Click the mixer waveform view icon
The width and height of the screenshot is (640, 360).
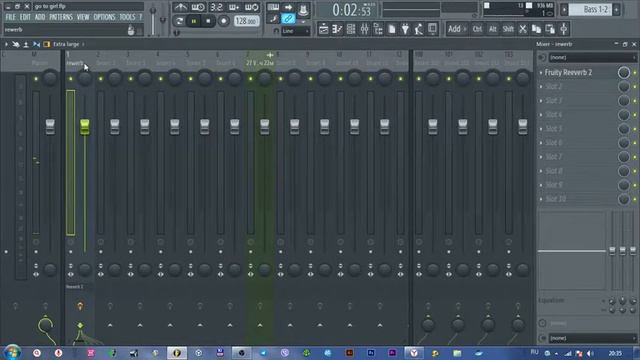click(x=36, y=44)
